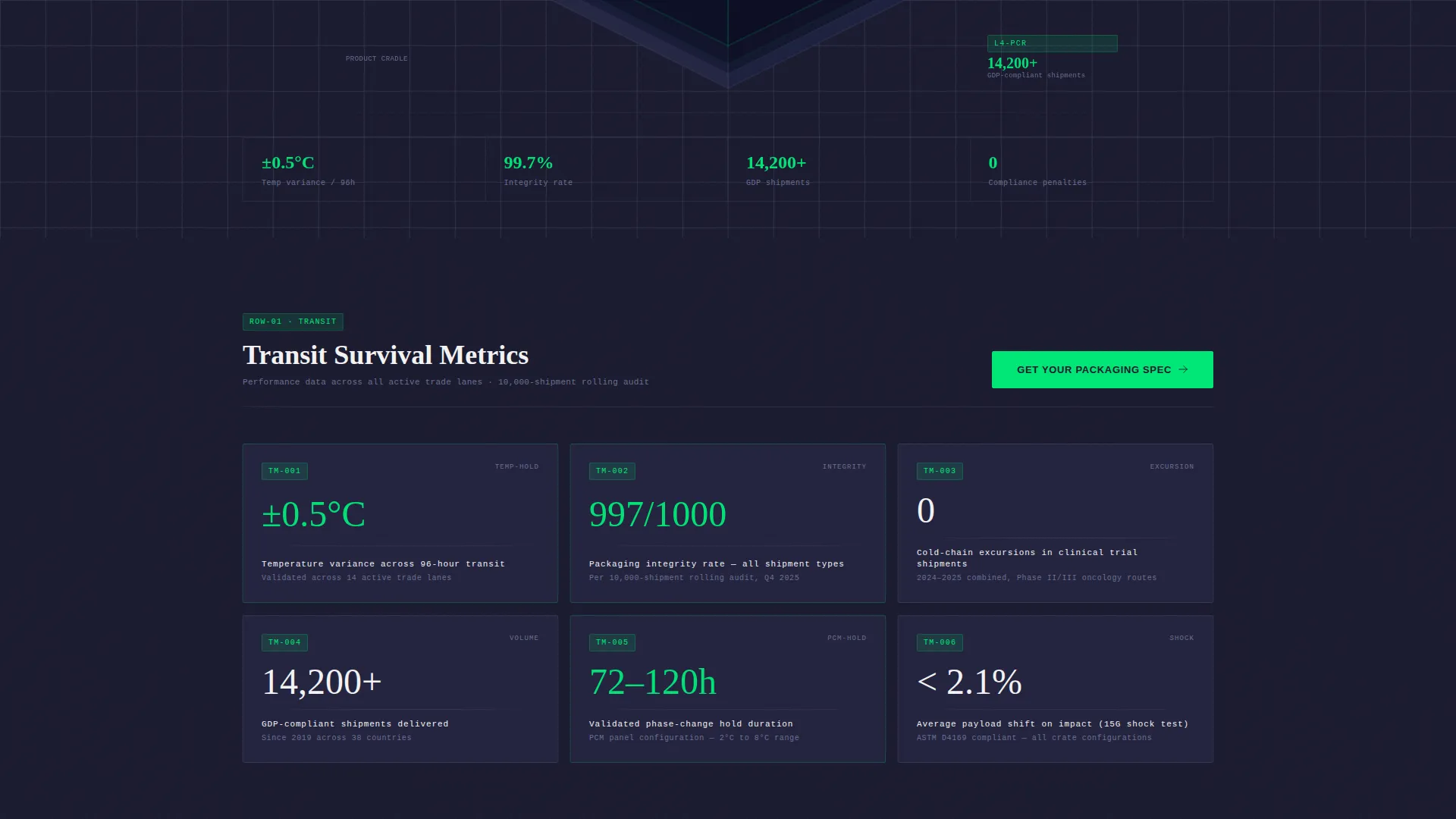This screenshot has height=819, width=1456.
Task: Click '2024–2025 combined, Phase II/III oncology routes'
Action: coord(1037,578)
